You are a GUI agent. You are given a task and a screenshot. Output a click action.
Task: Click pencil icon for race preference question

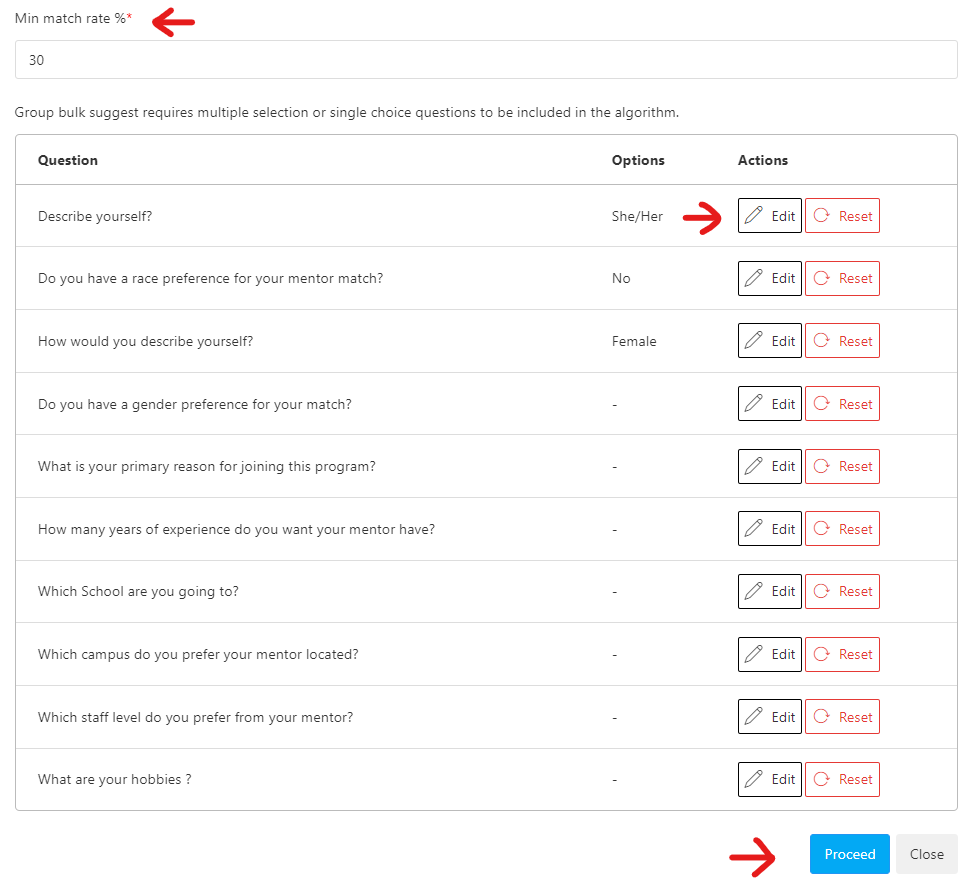[753, 279]
